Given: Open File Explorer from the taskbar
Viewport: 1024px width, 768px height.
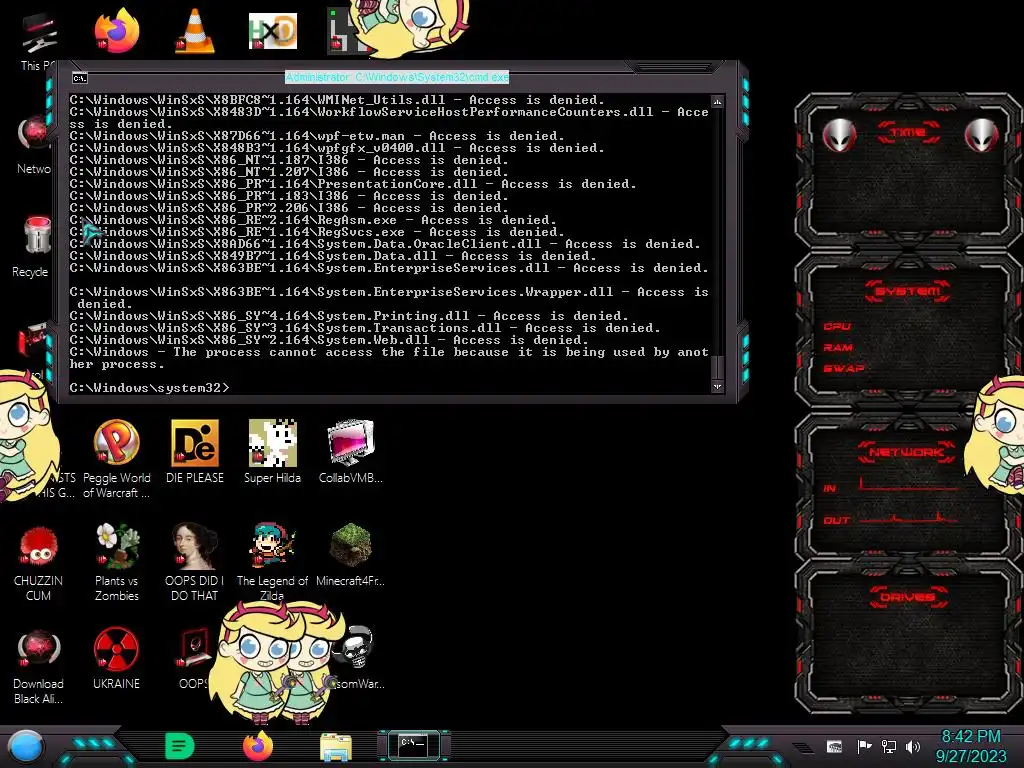Looking at the screenshot, I should 336,747.
